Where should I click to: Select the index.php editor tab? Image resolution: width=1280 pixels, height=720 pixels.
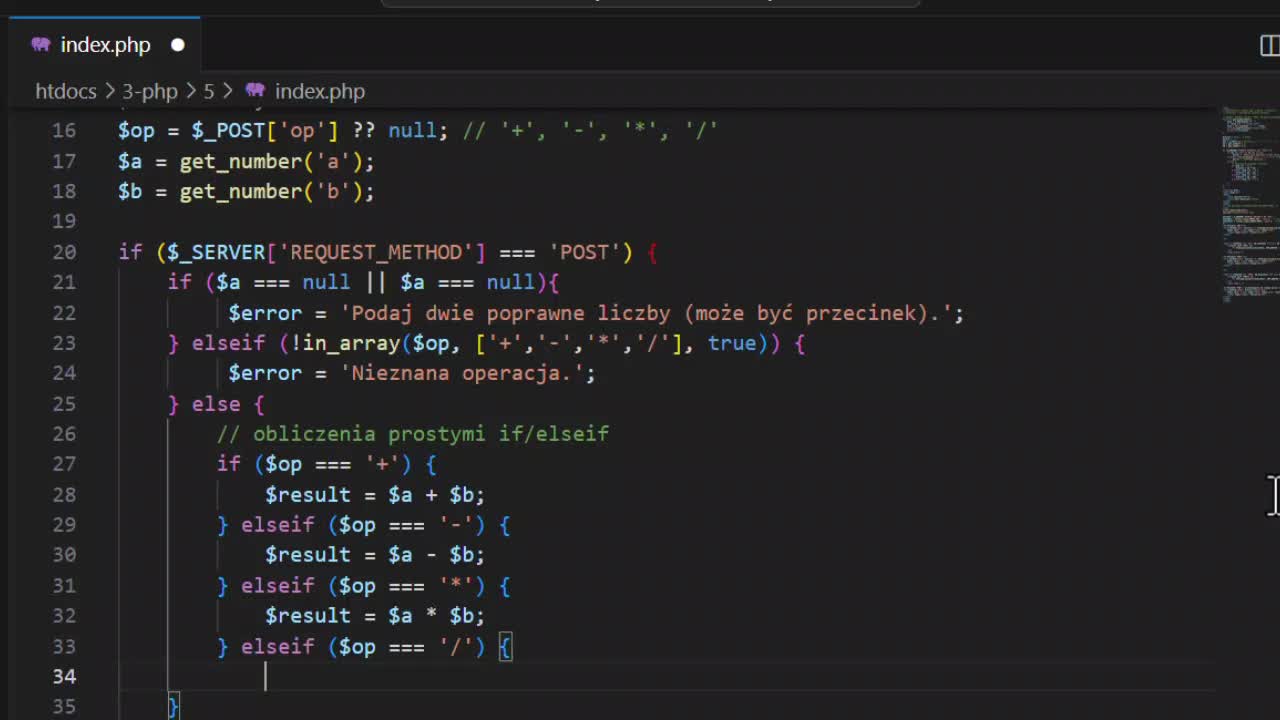coord(105,44)
